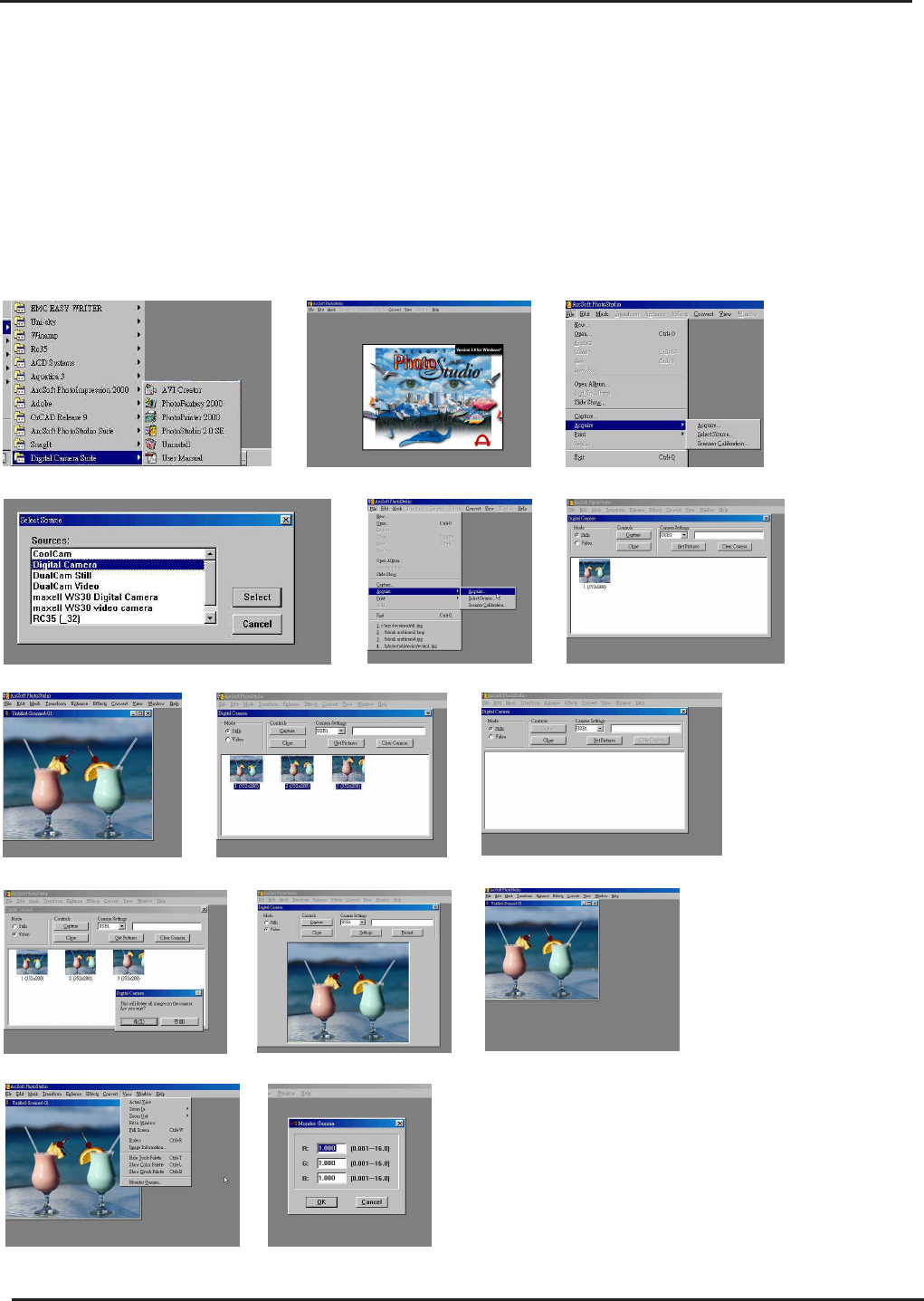Click the Digital Camera Suite folder icon
Screen dimensions: 924x1301
click(x=20, y=458)
